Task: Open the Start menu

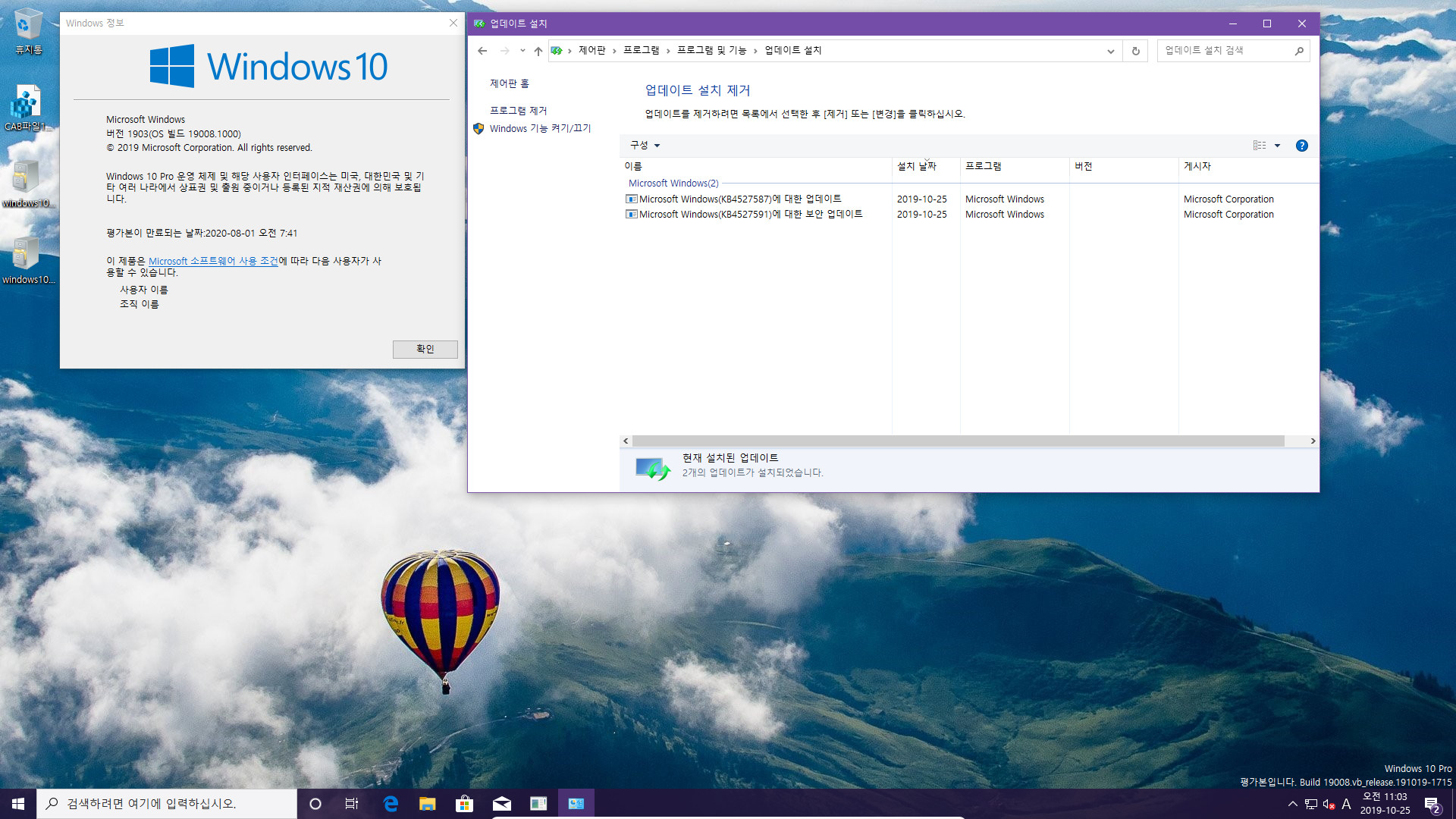Action: click(x=18, y=804)
